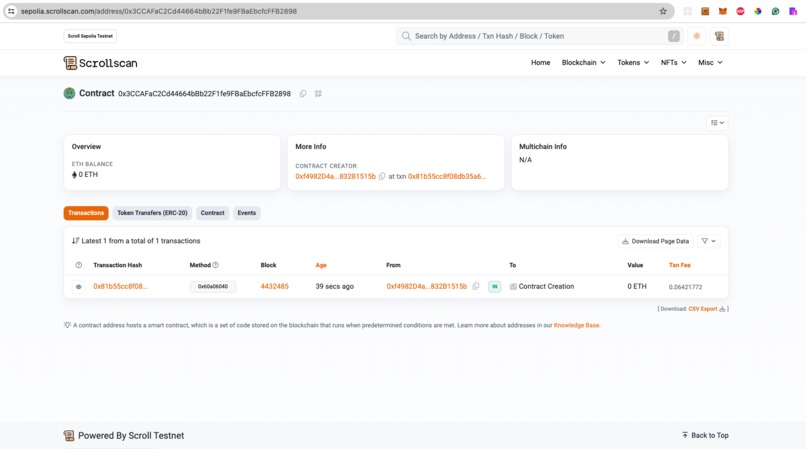Screen dimensions: 806x449
Task: Open block 4432485
Action: click(274, 286)
